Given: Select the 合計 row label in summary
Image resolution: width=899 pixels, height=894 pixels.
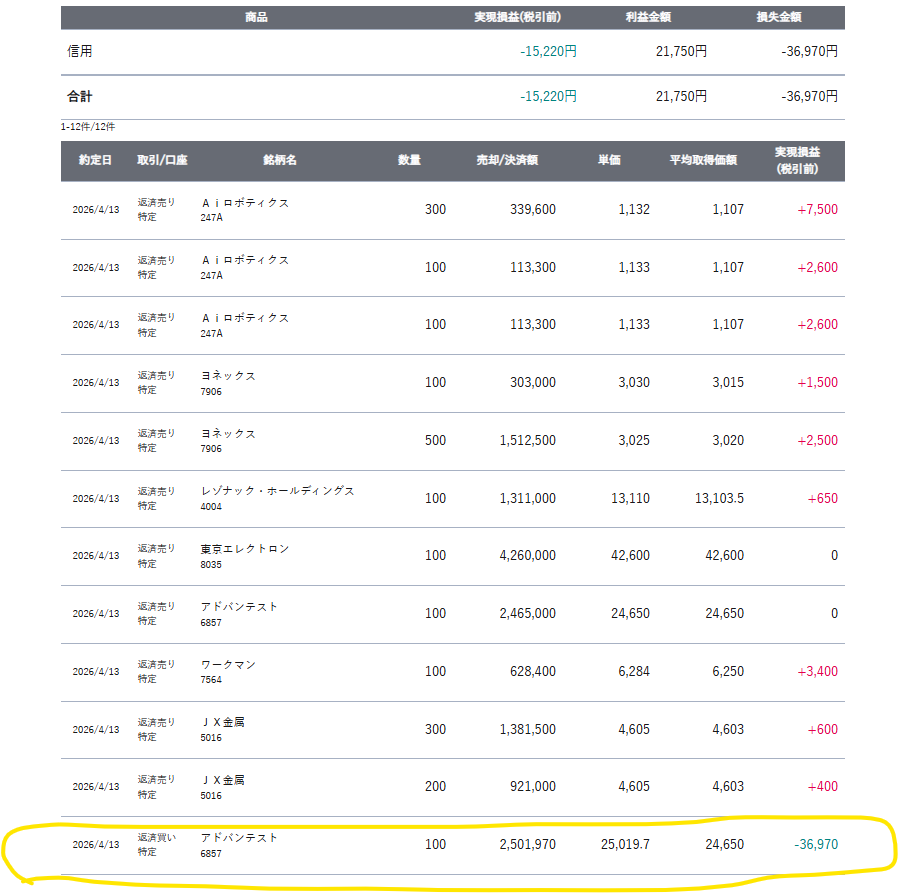Looking at the screenshot, I should click(80, 97).
